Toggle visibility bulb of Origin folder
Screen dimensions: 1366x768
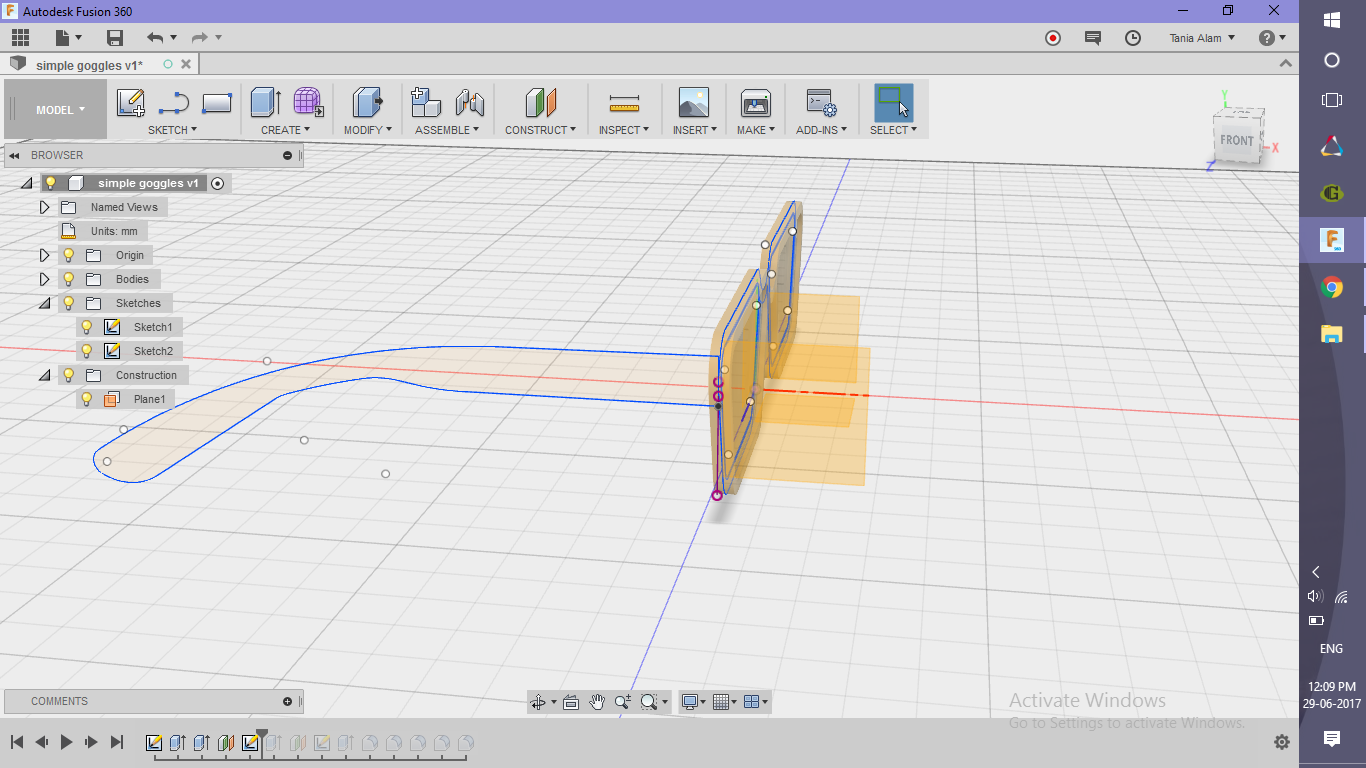pyautogui.click(x=69, y=255)
